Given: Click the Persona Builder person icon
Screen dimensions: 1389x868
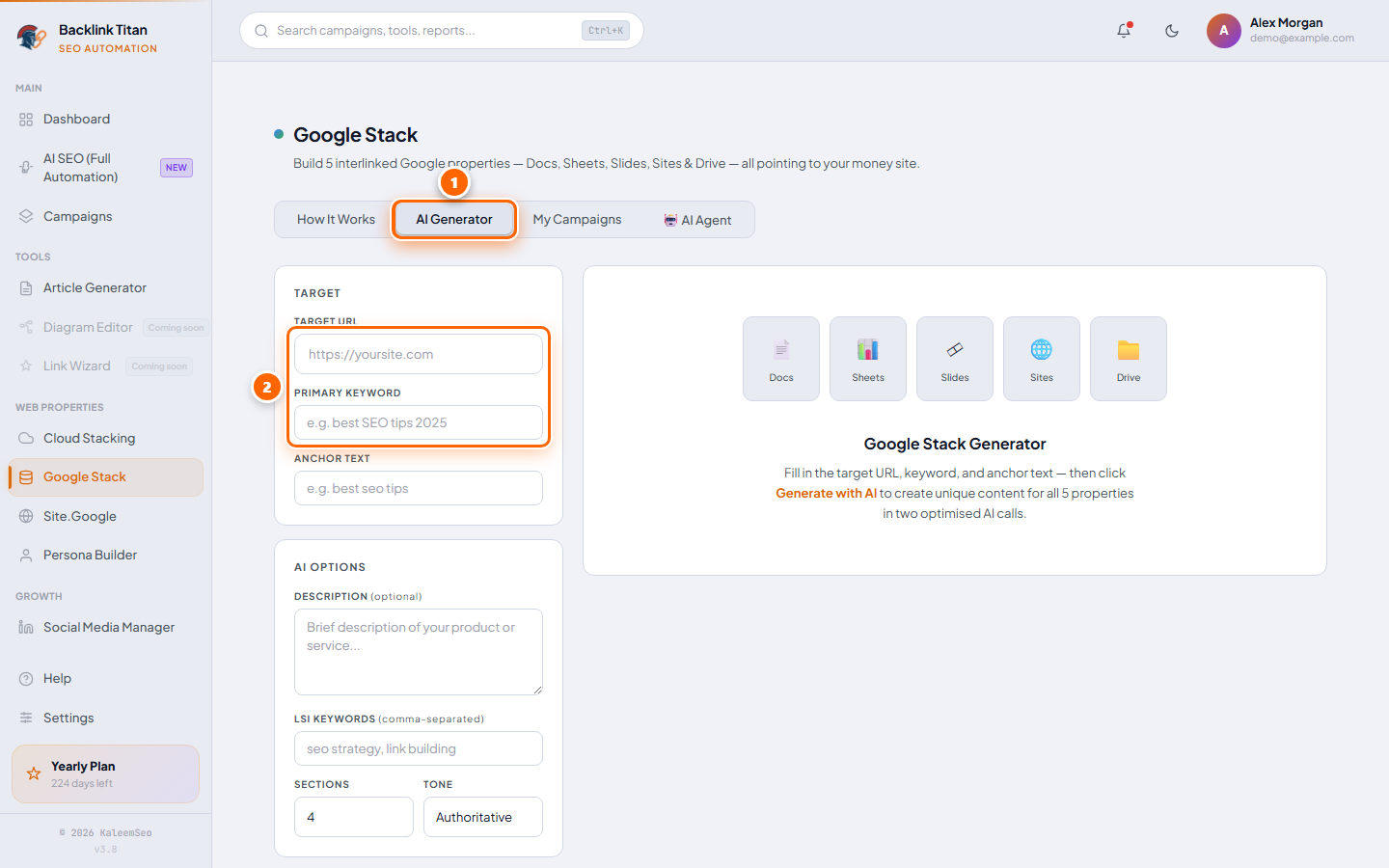Looking at the screenshot, I should pos(26,556).
